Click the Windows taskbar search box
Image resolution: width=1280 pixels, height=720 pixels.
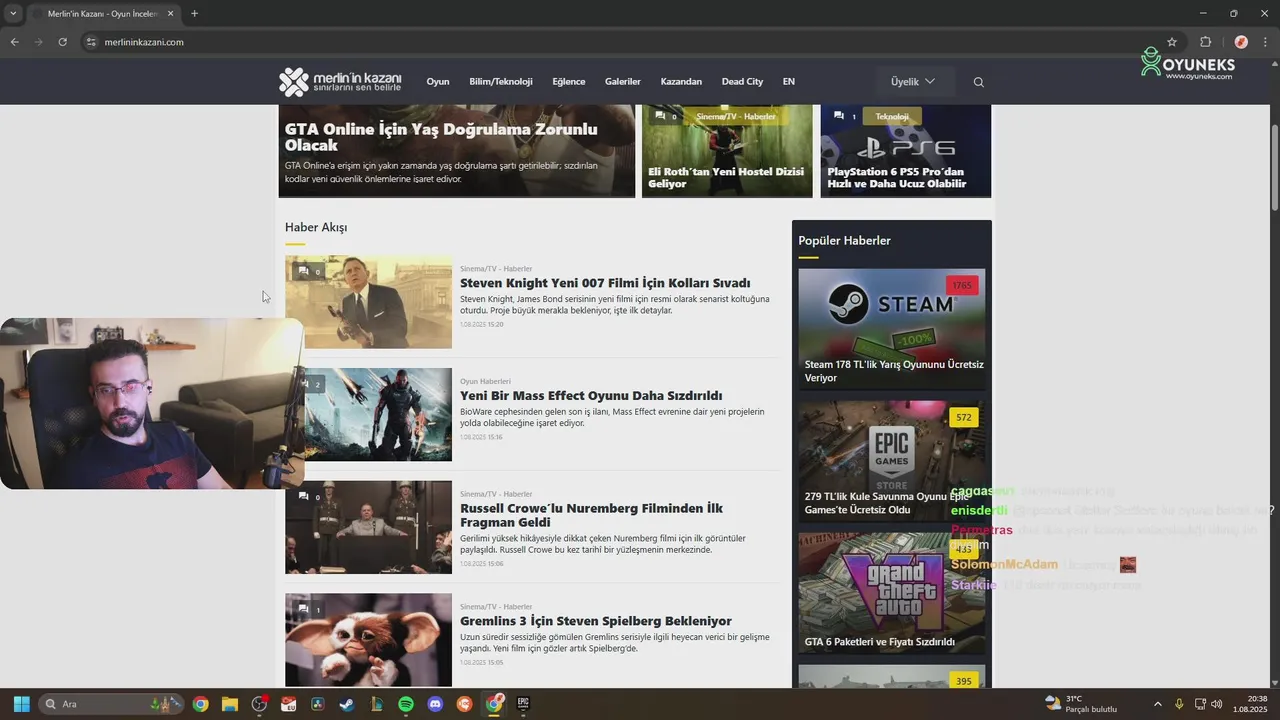click(110, 704)
